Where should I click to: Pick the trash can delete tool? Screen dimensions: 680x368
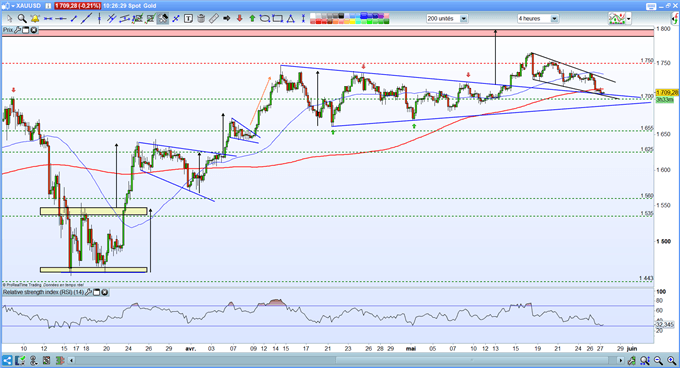tap(201, 19)
